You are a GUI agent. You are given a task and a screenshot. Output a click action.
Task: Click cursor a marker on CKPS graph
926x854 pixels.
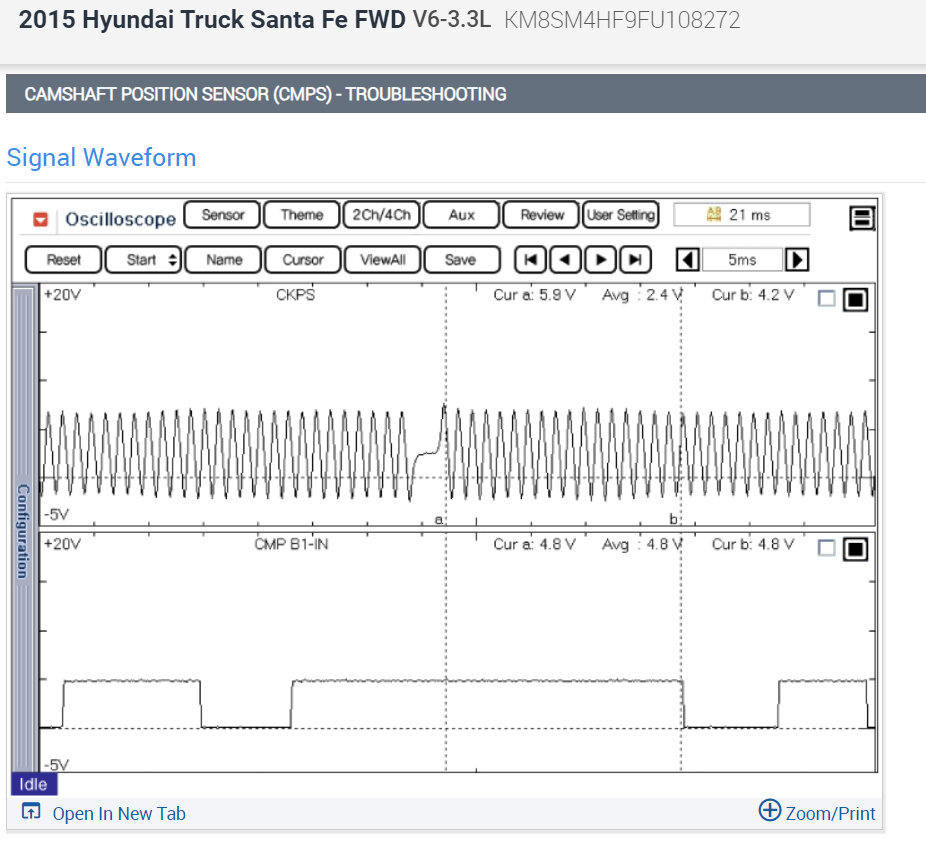439,520
